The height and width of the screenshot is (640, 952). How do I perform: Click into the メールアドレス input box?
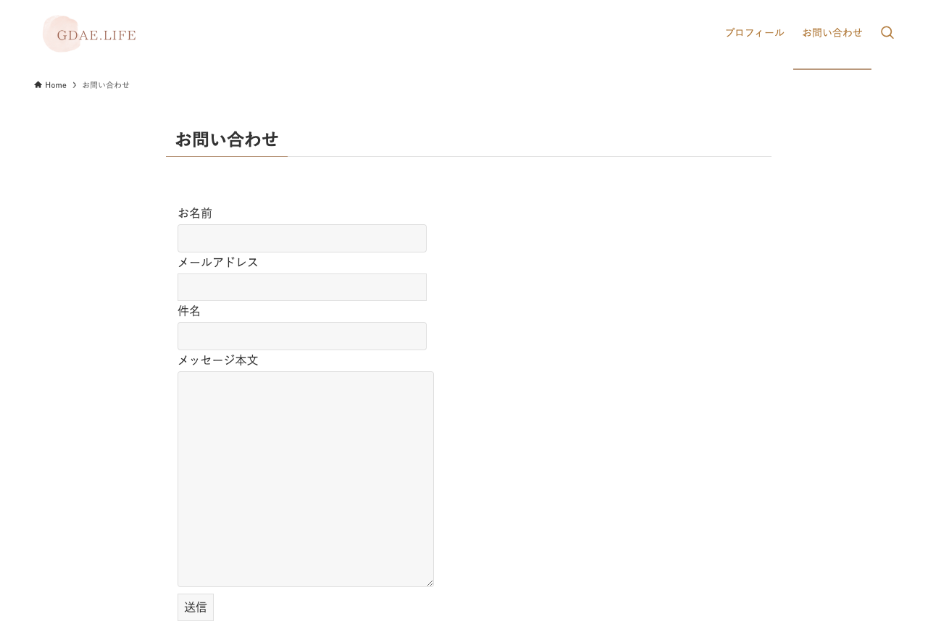tap(302, 287)
